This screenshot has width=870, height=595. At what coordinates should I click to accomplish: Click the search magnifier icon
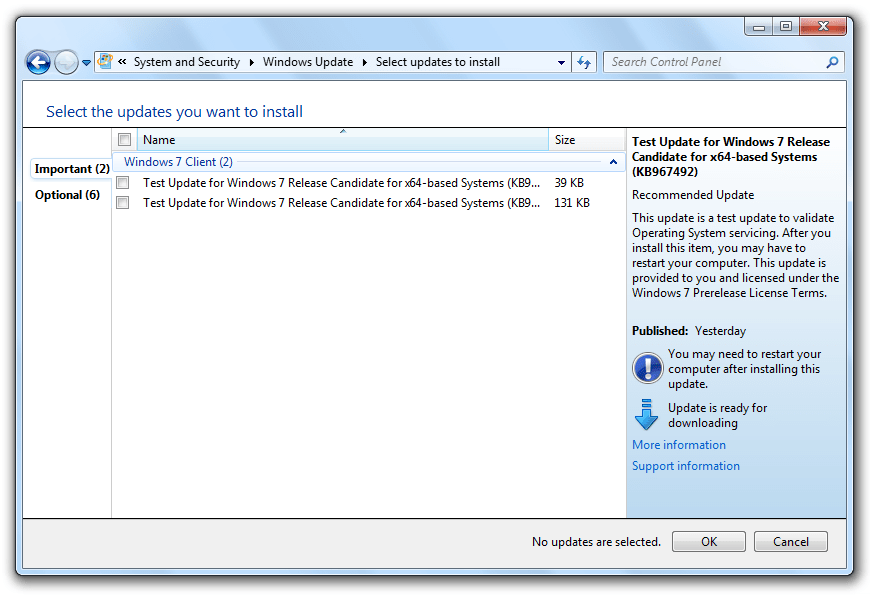pos(832,62)
